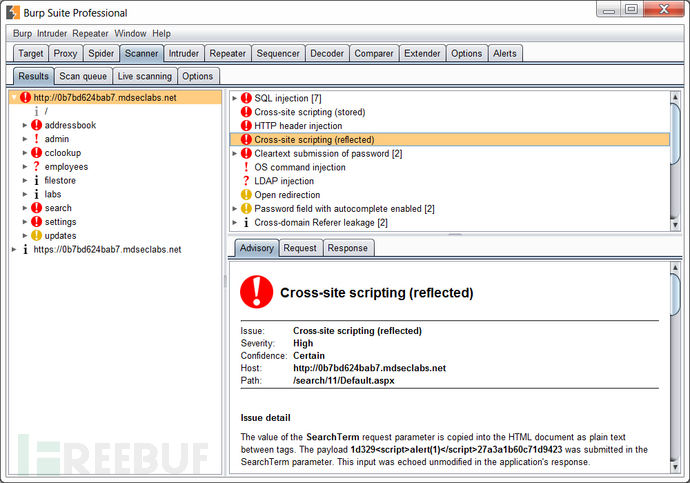Expand the Password field with autocomplete group

point(235,209)
